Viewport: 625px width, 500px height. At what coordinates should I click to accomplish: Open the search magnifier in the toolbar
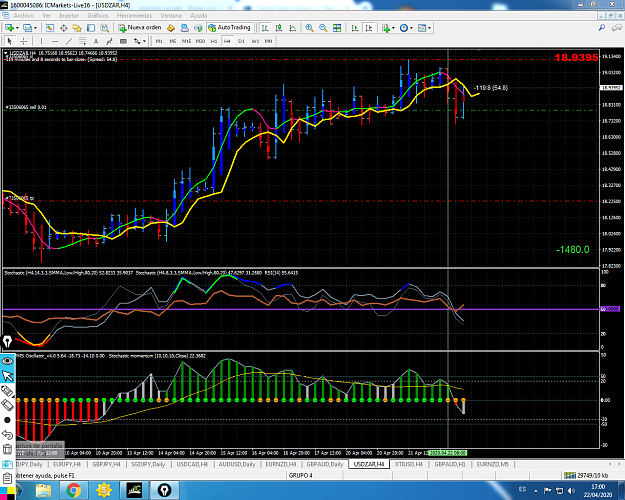[602, 28]
